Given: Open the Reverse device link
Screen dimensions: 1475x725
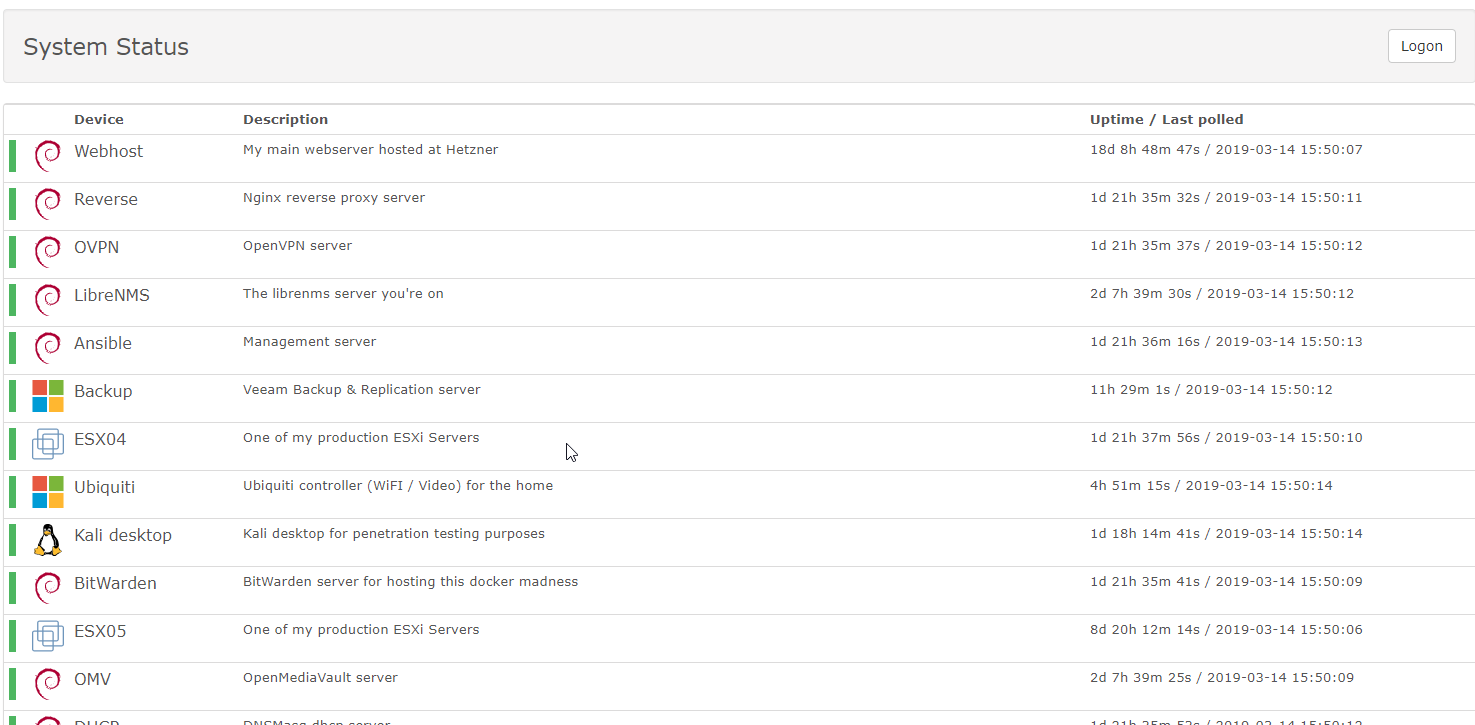Looking at the screenshot, I should [x=106, y=199].
